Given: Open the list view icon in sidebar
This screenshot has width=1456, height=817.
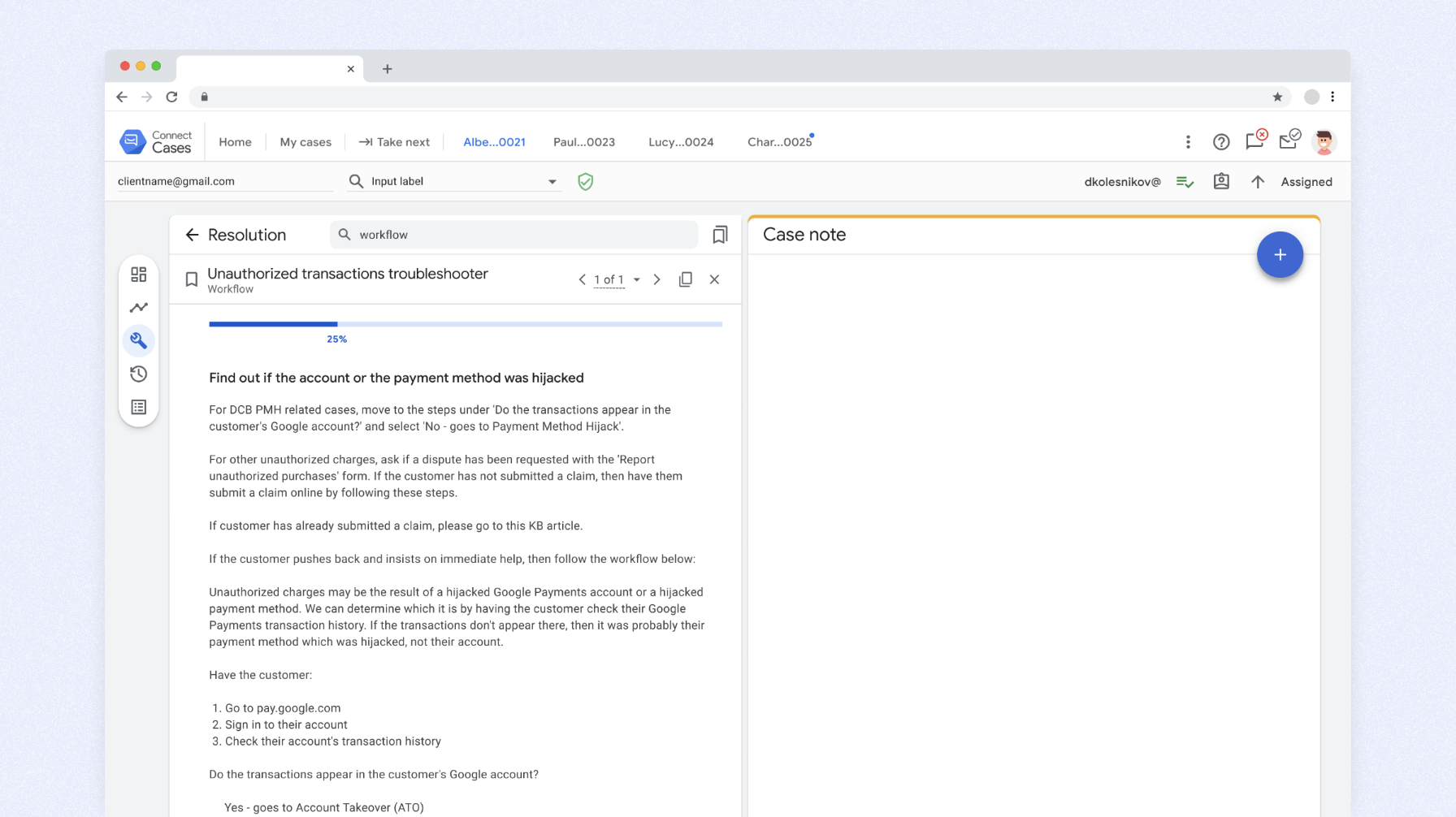Looking at the screenshot, I should (x=139, y=407).
